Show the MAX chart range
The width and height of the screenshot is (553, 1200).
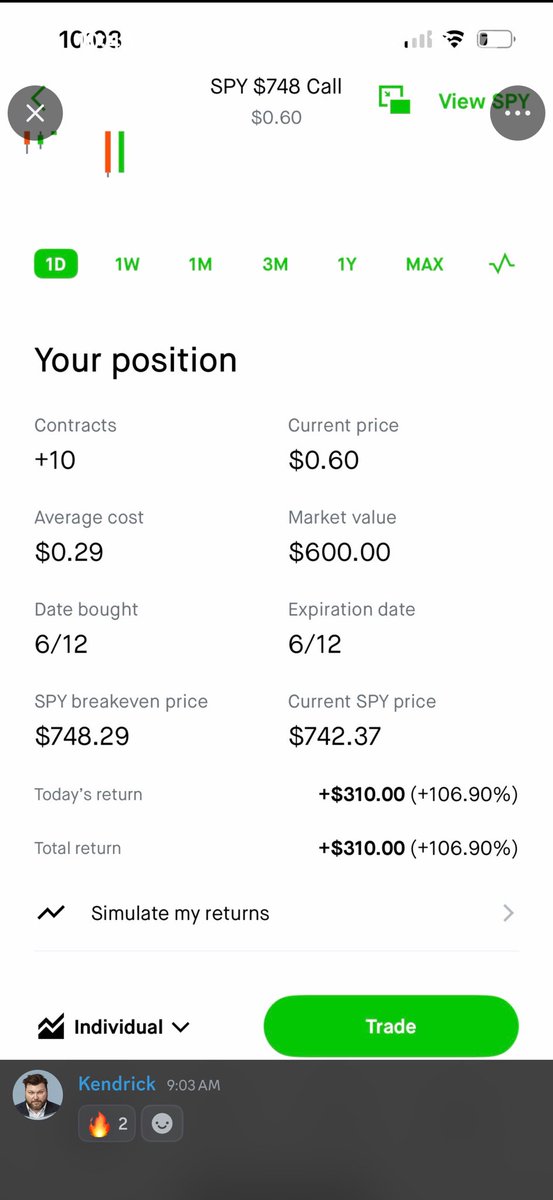[x=425, y=264]
